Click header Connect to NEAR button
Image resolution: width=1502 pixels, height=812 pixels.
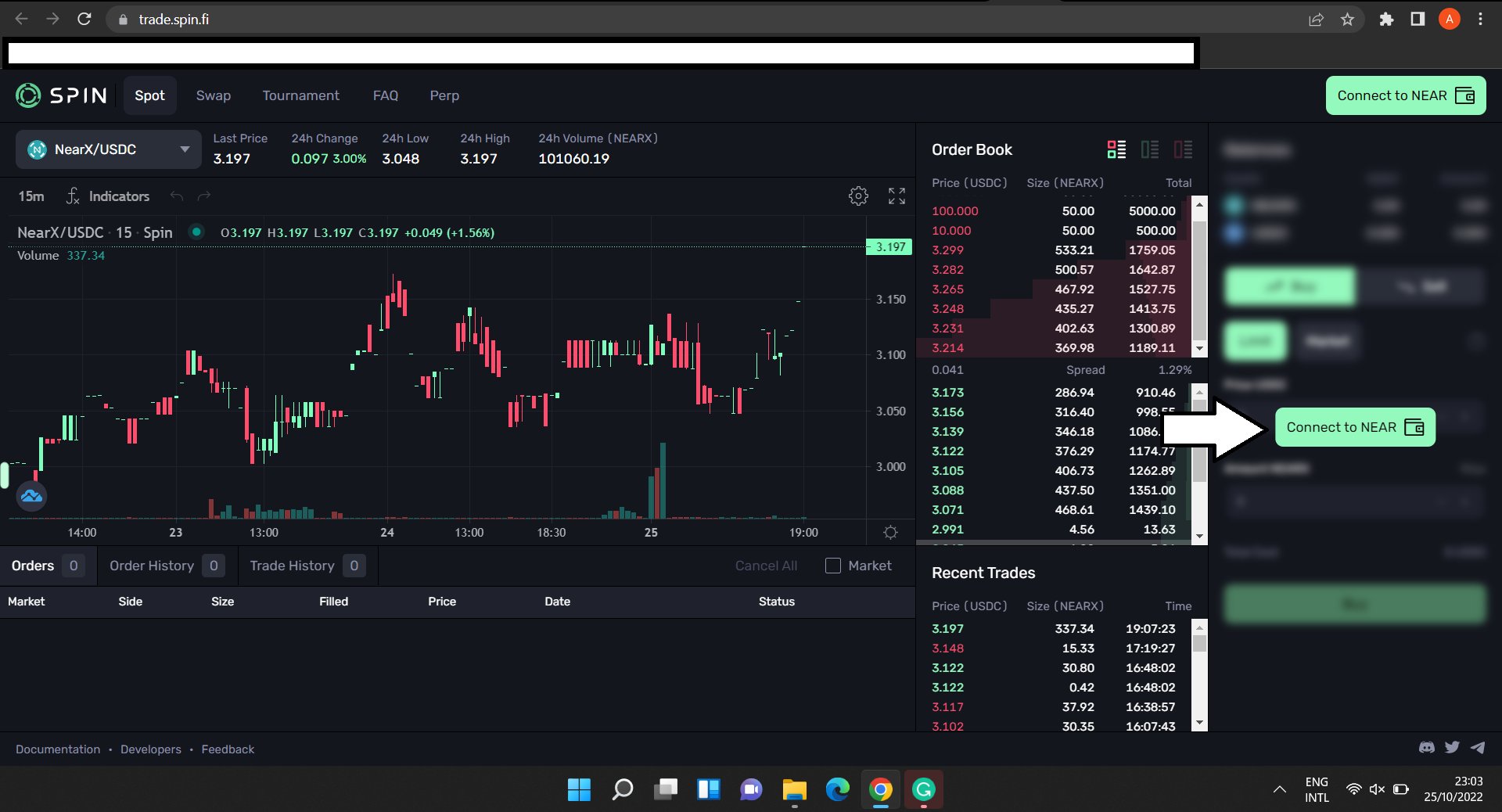1406,95
